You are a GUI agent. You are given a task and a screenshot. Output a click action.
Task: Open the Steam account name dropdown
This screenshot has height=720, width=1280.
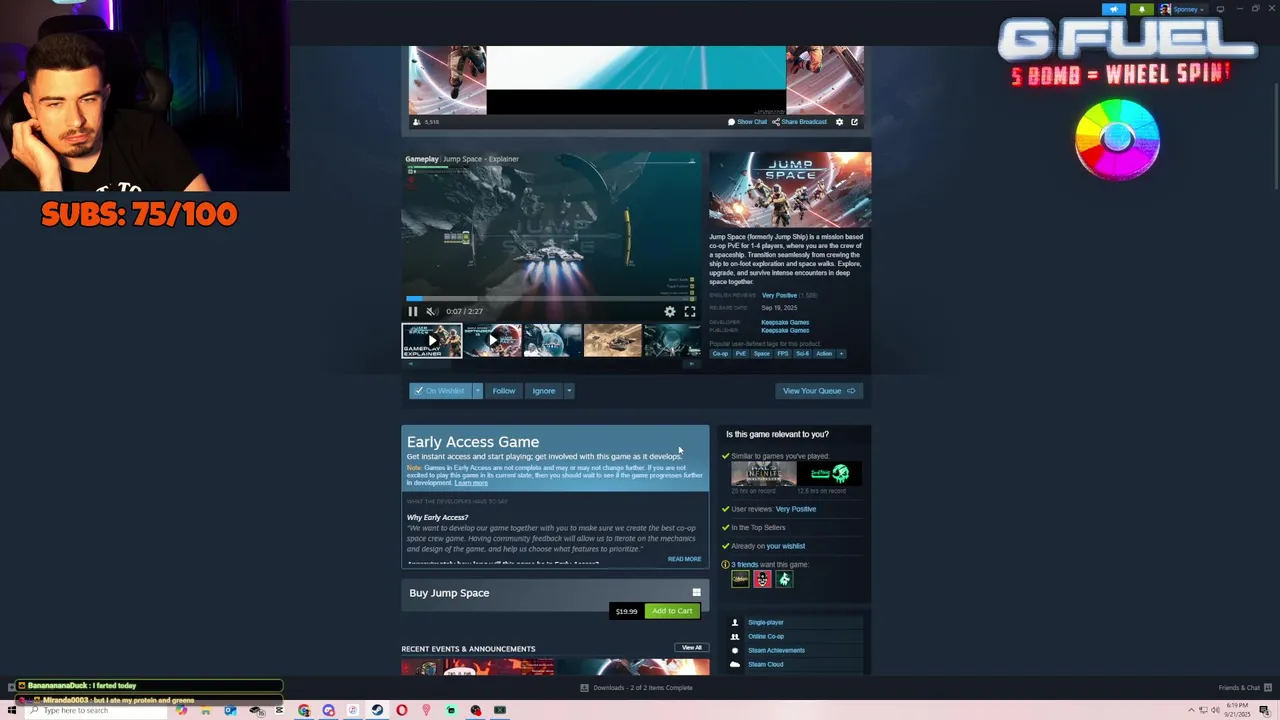click(1185, 9)
